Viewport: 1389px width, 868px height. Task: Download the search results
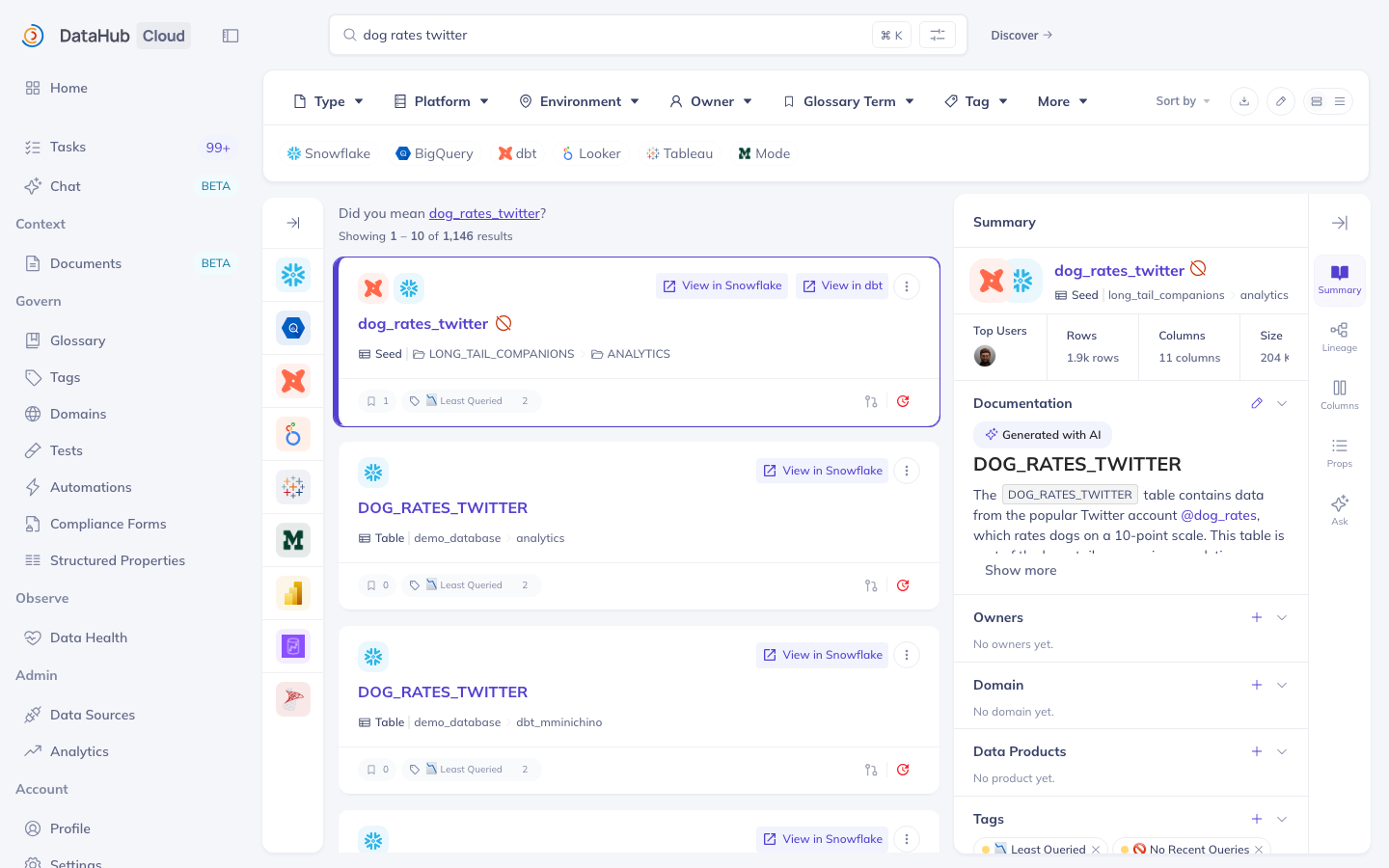point(1244,101)
